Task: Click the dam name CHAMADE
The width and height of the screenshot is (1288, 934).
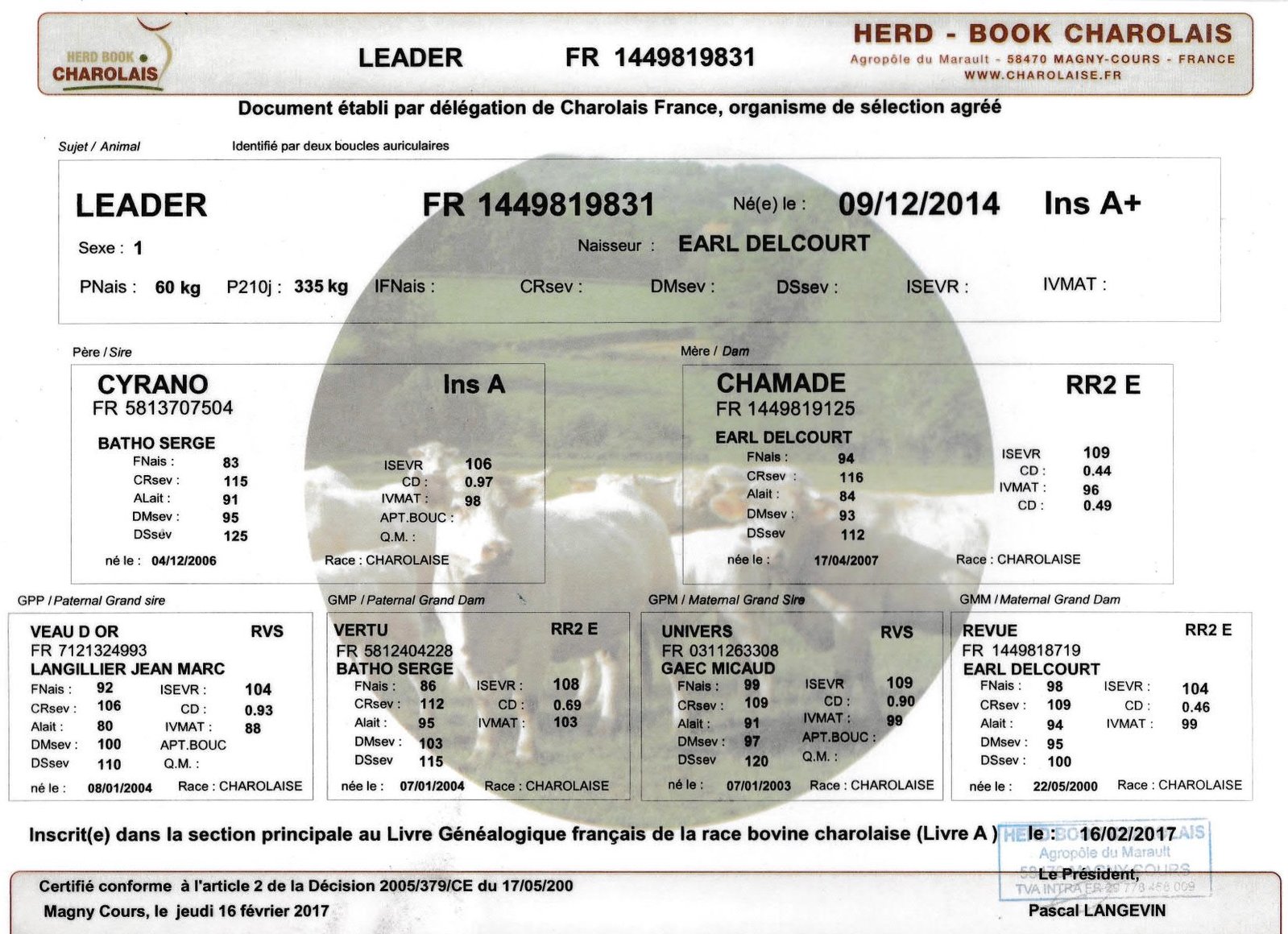Action: [781, 383]
